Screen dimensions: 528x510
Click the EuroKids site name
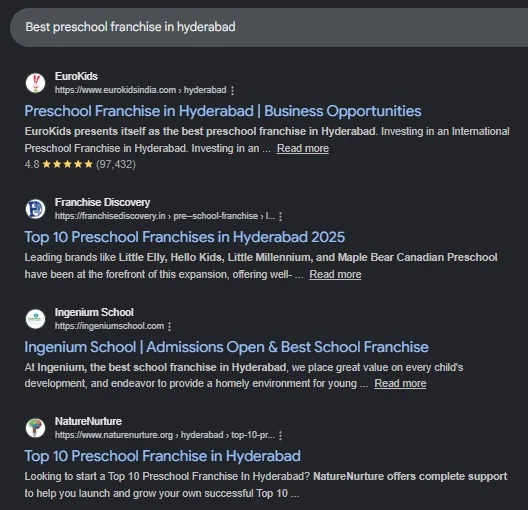(x=76, y=76)
